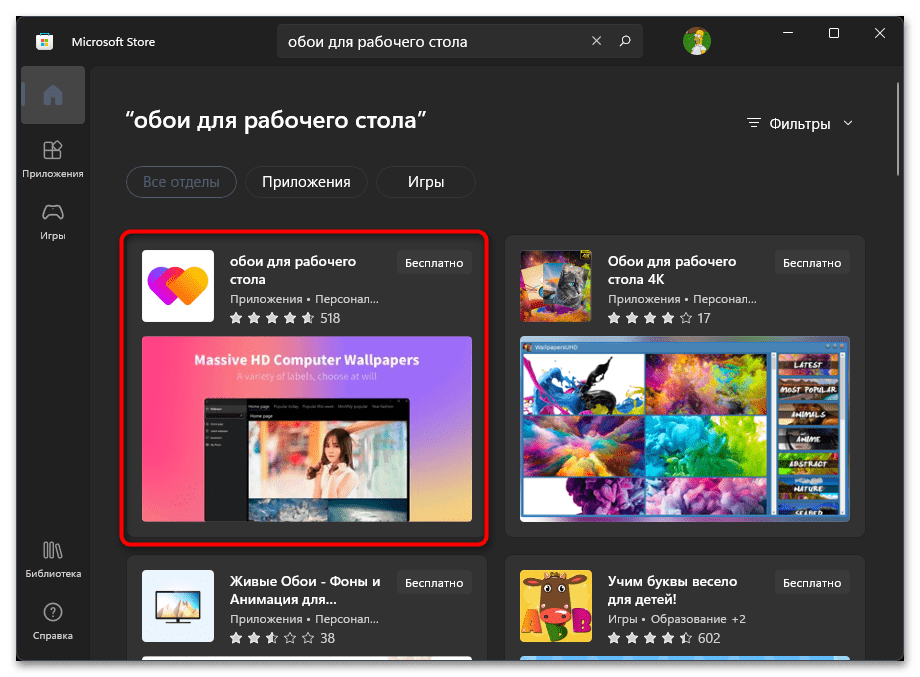The width and height of the screenshot is (920, 677).
Task: Clear the search box text
Action: (x=596, y=40)
